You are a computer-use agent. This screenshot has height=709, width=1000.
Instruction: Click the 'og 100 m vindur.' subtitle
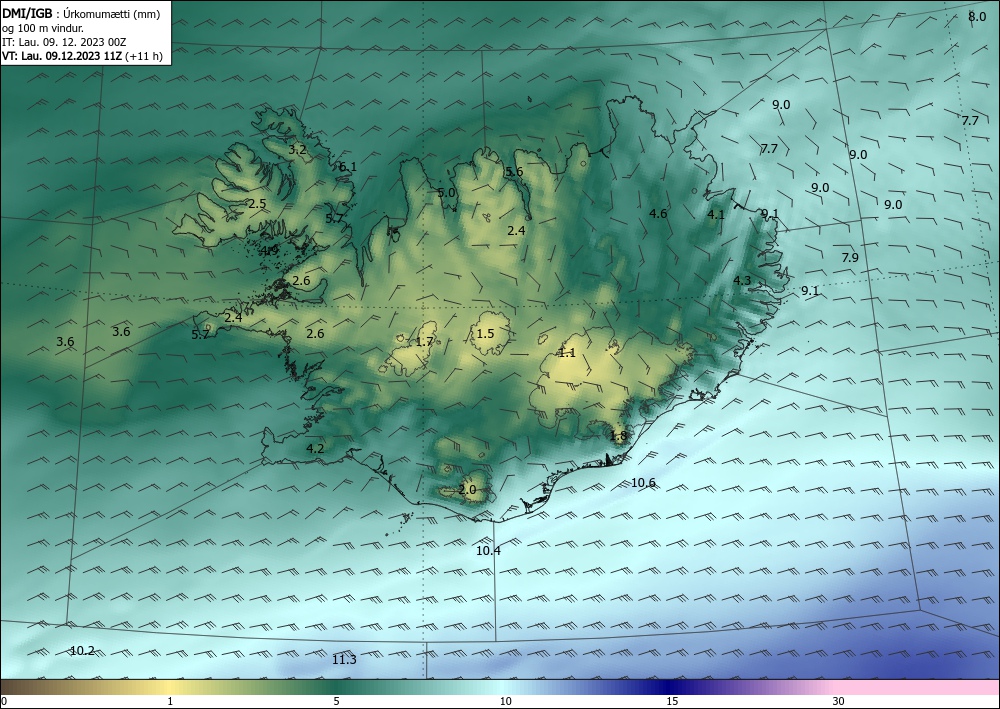(x=43, y=28)
